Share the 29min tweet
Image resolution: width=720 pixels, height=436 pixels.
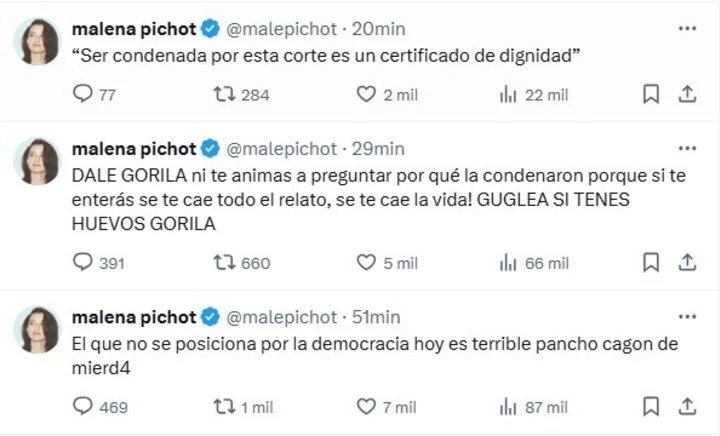(x=687, y=263)
